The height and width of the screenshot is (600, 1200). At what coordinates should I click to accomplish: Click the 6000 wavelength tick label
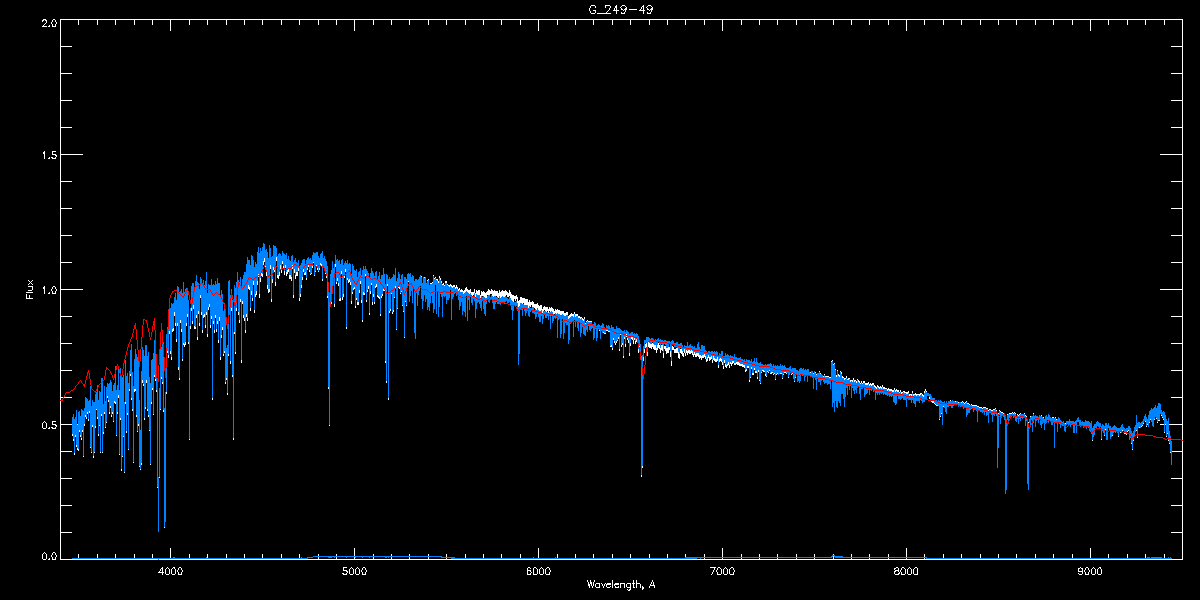pyautogui.click(x=538, y=570)
